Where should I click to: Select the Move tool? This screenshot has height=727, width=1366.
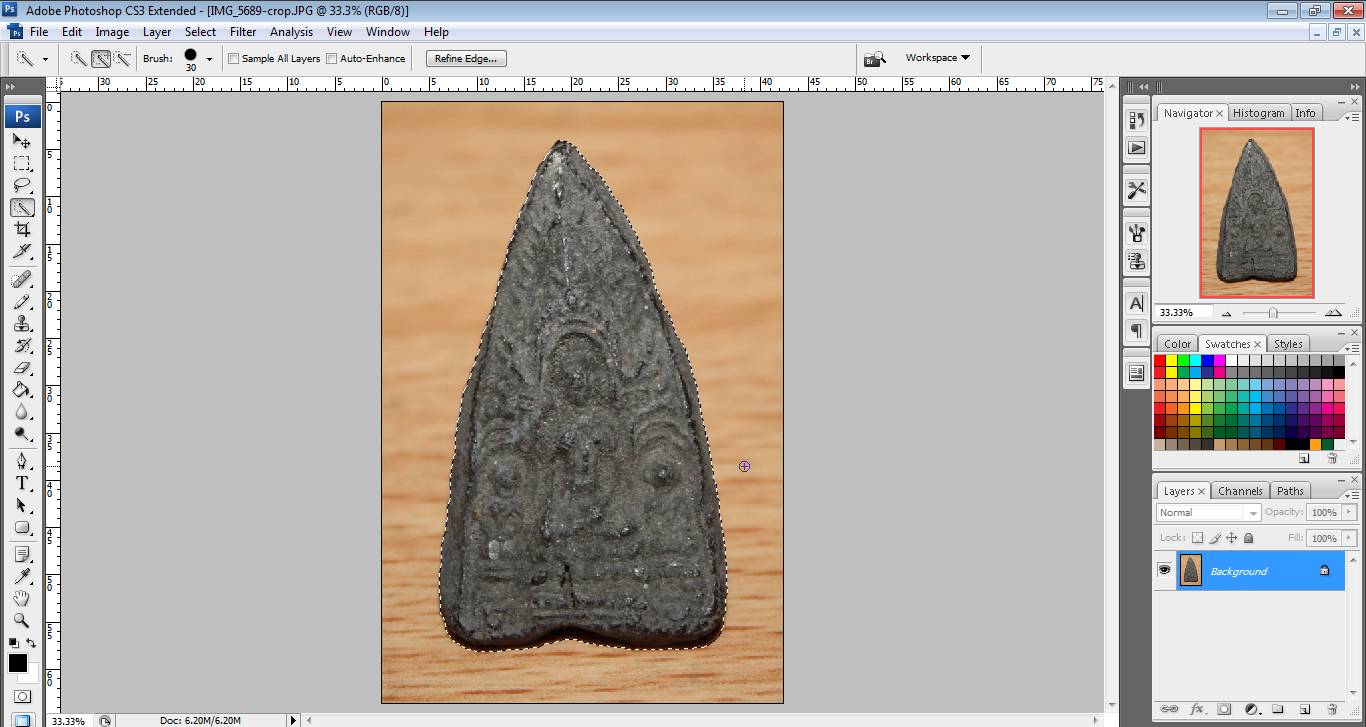coord(22,141)
